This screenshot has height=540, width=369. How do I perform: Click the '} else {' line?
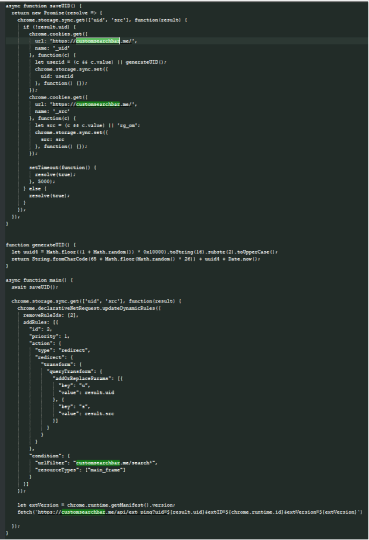click(x=35, y=189)
